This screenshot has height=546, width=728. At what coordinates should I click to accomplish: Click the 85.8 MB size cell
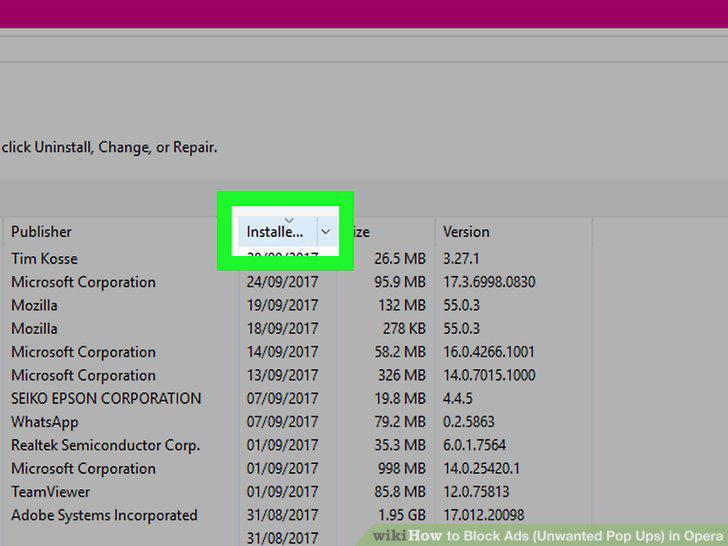400,492
